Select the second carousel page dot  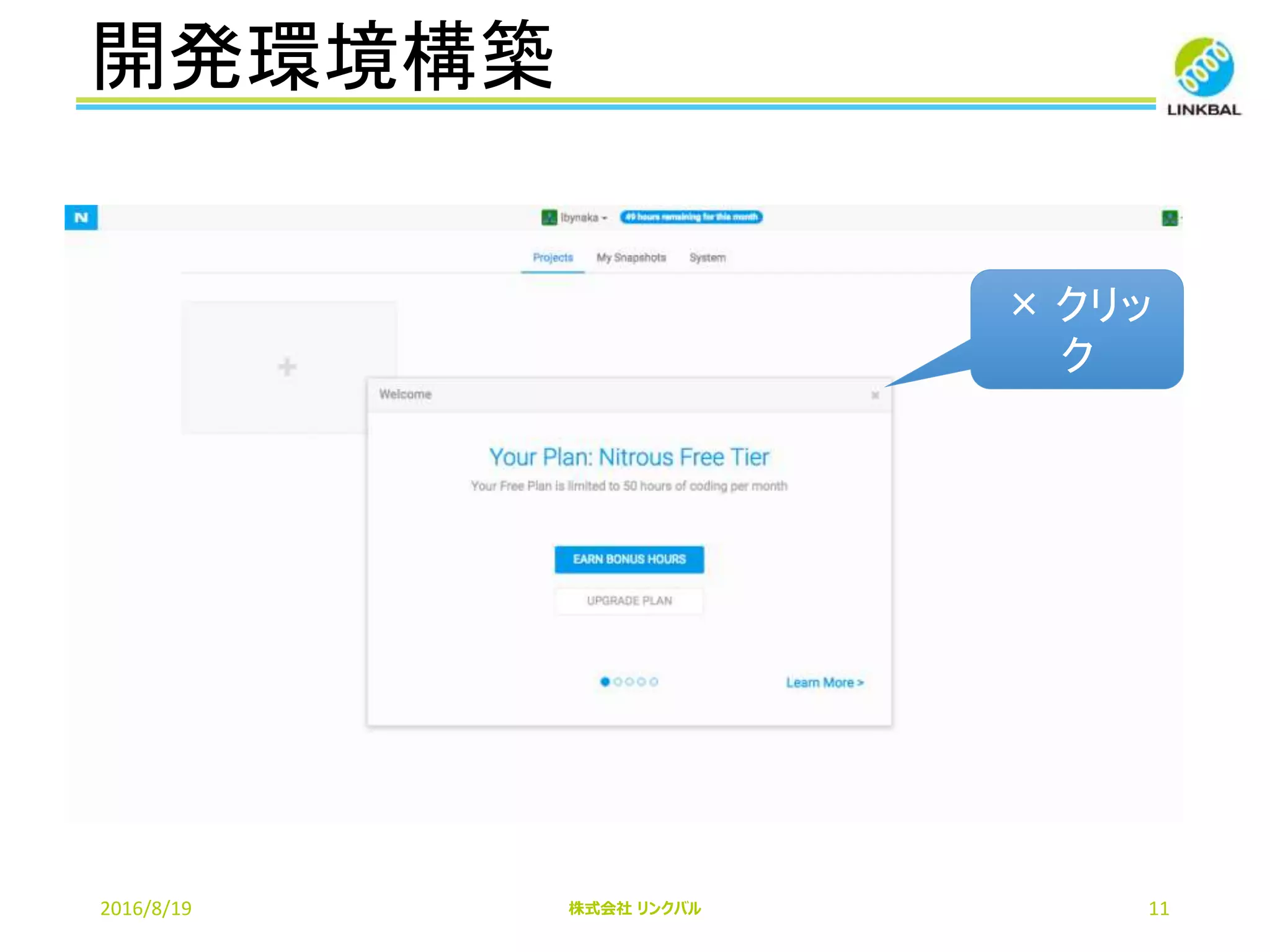(x=618, y=682)
